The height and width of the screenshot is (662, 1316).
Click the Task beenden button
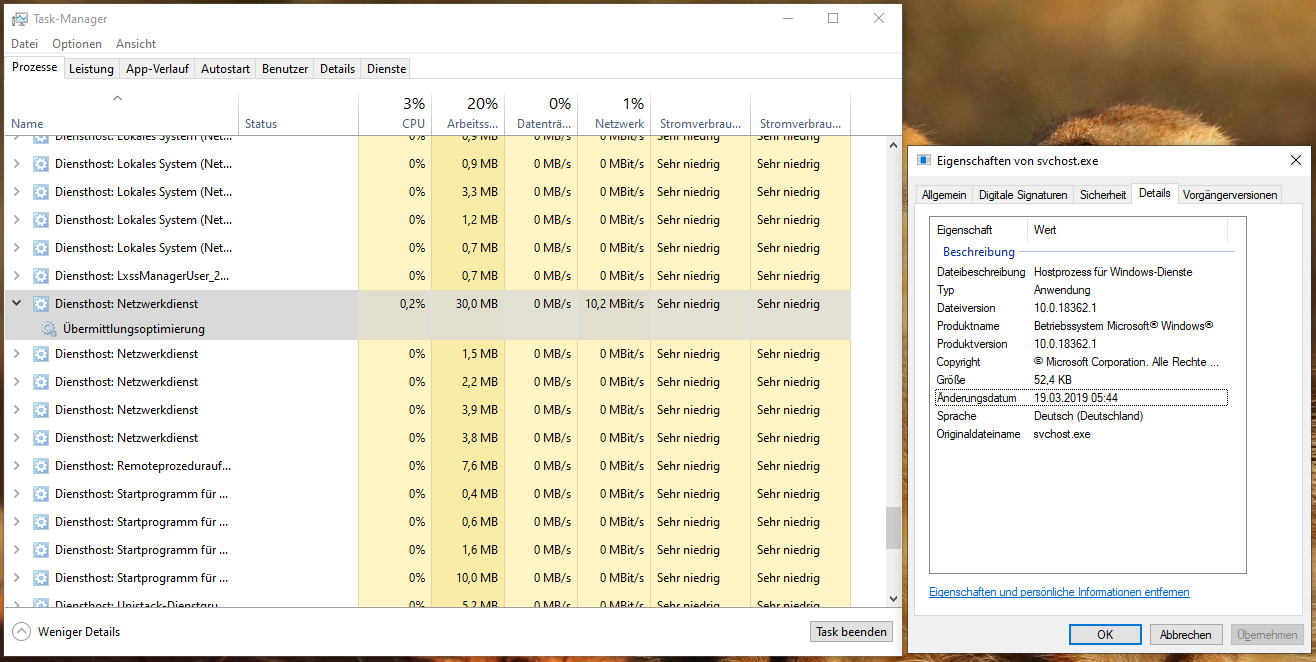pos(851,632)
